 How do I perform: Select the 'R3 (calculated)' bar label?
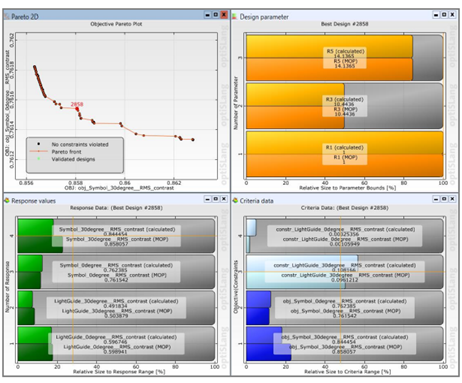pyautogui.click(x=345, y=99)
